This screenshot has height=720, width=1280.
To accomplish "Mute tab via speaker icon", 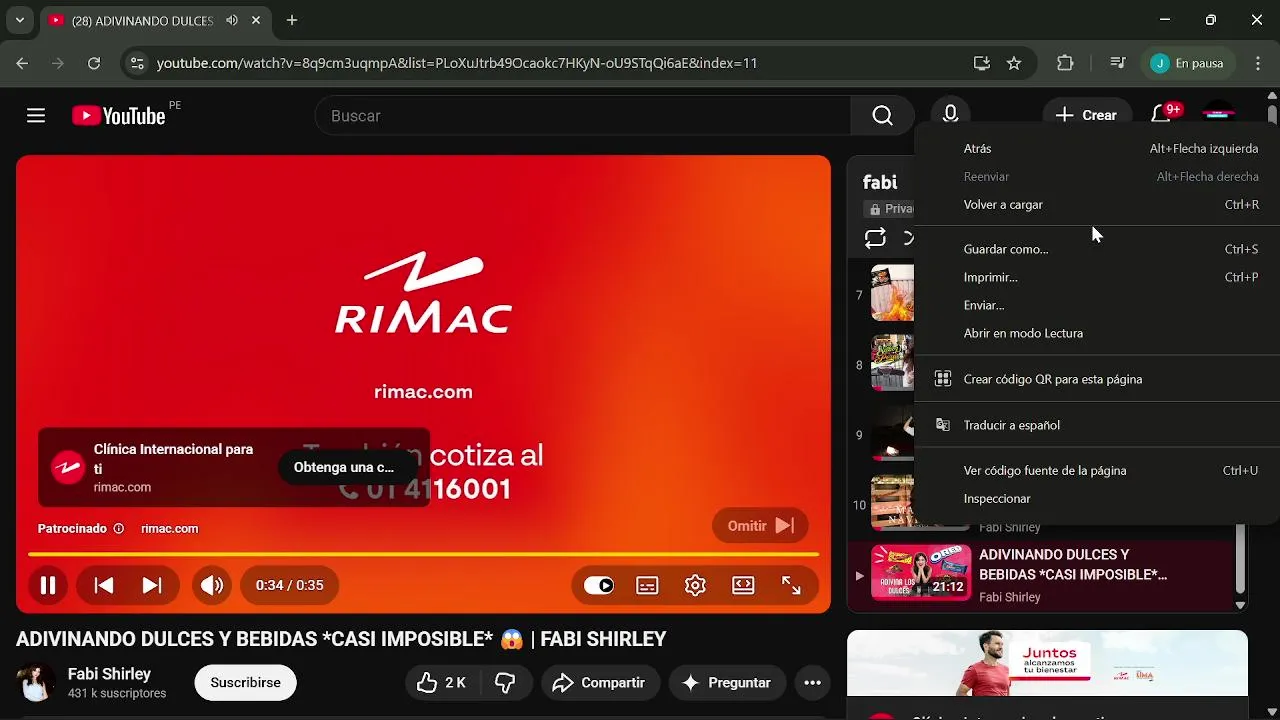I will [x=232, y=20].
